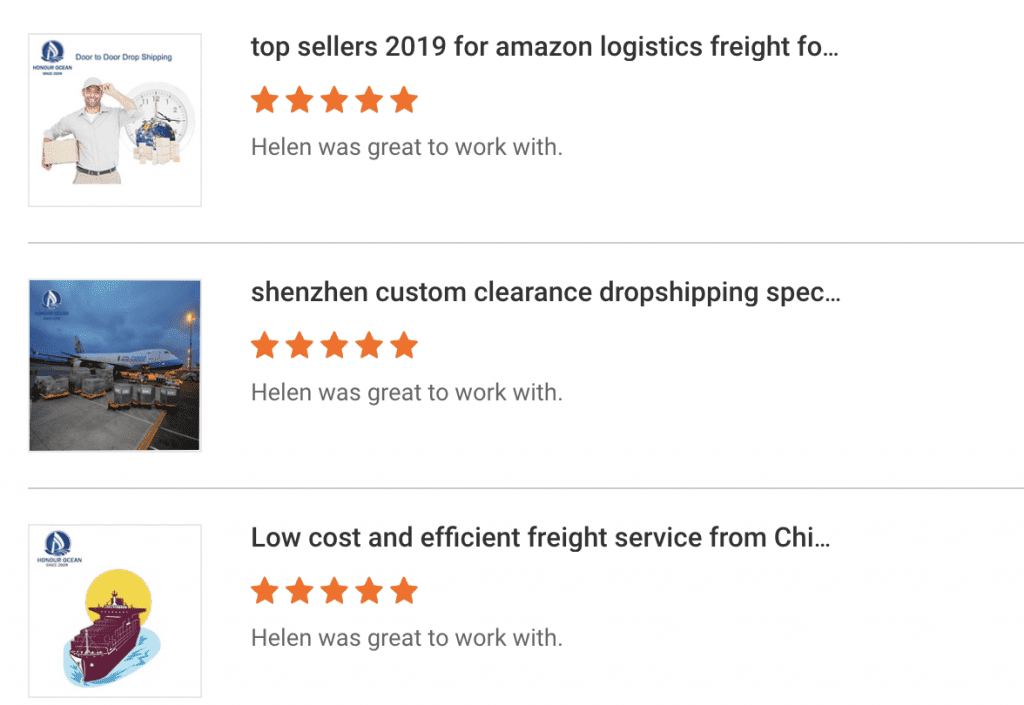The width and height of the screenshot is (1024, 705).
Task: Click fifth star of top sellers 2019 rating
Action: click(404, 100)
